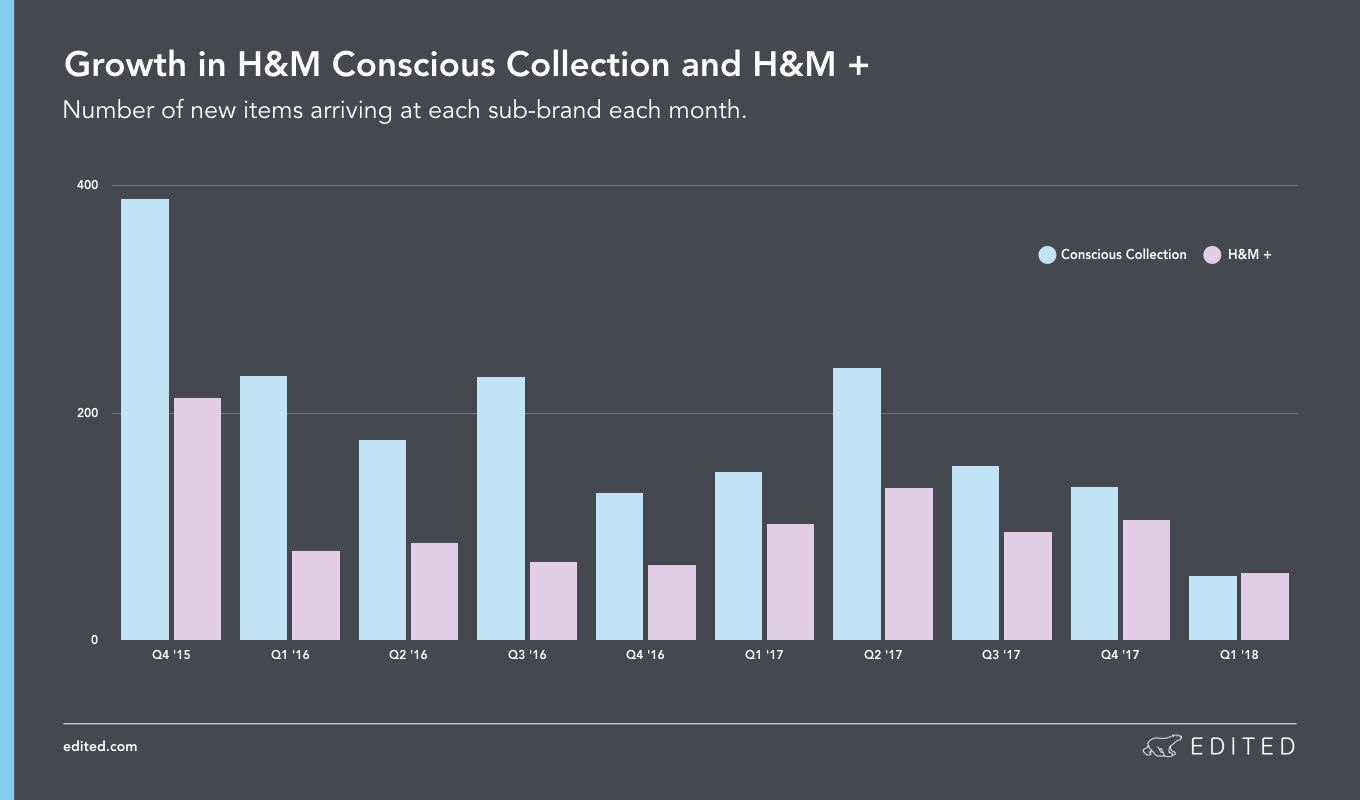Select the Q3 '17 Conscious Collection bar
Image resolution: width=1360 pixels, height=800 pixels.
[x=975, y=553]
